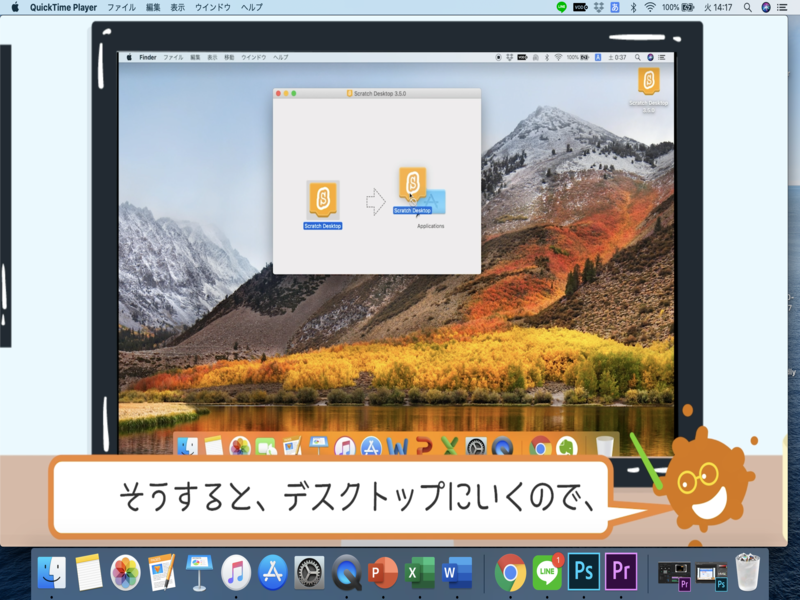
Task: Open QuickTime 編集 menu
Action: pyautogui.click(x=153, y=7)
